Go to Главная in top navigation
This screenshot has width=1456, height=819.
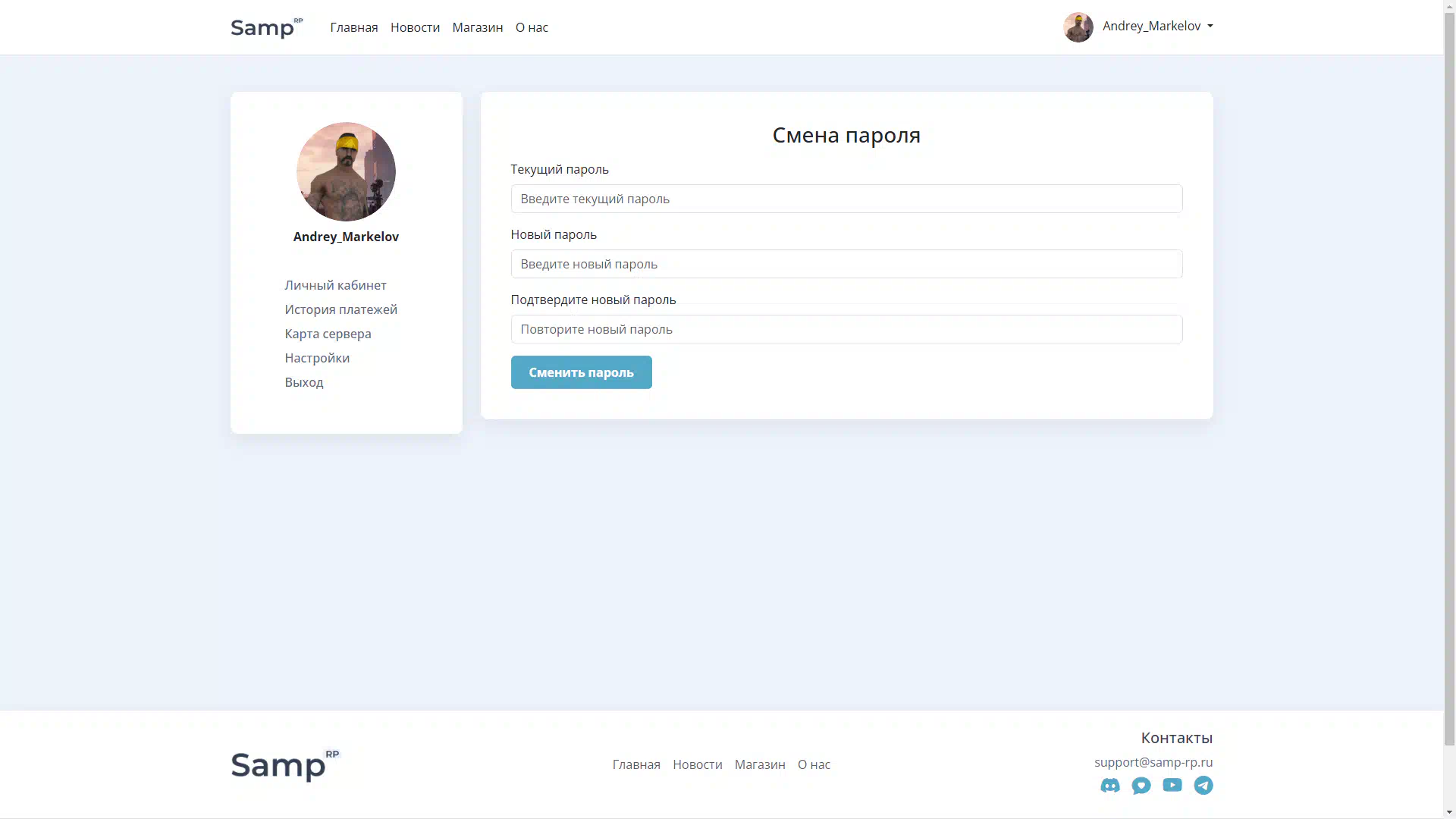click(x=354, y=27)
